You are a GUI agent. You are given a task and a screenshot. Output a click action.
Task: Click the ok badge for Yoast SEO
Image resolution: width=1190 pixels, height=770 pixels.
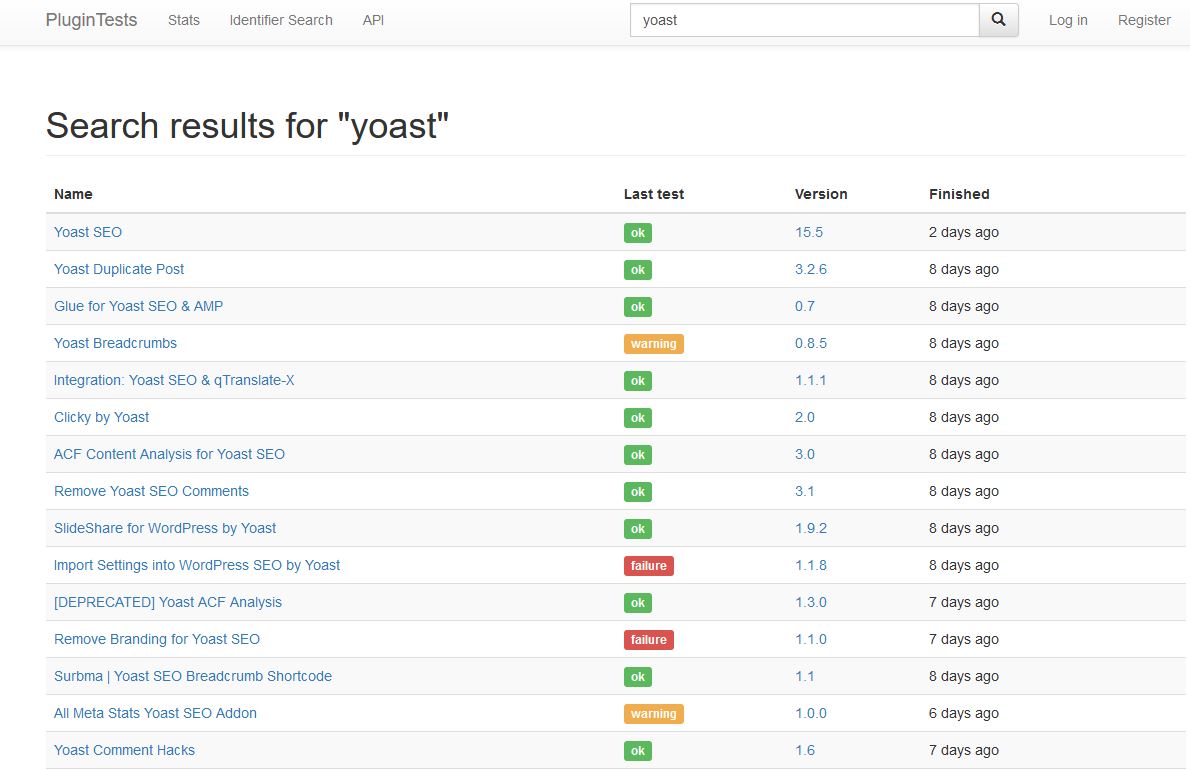point(638,233)
